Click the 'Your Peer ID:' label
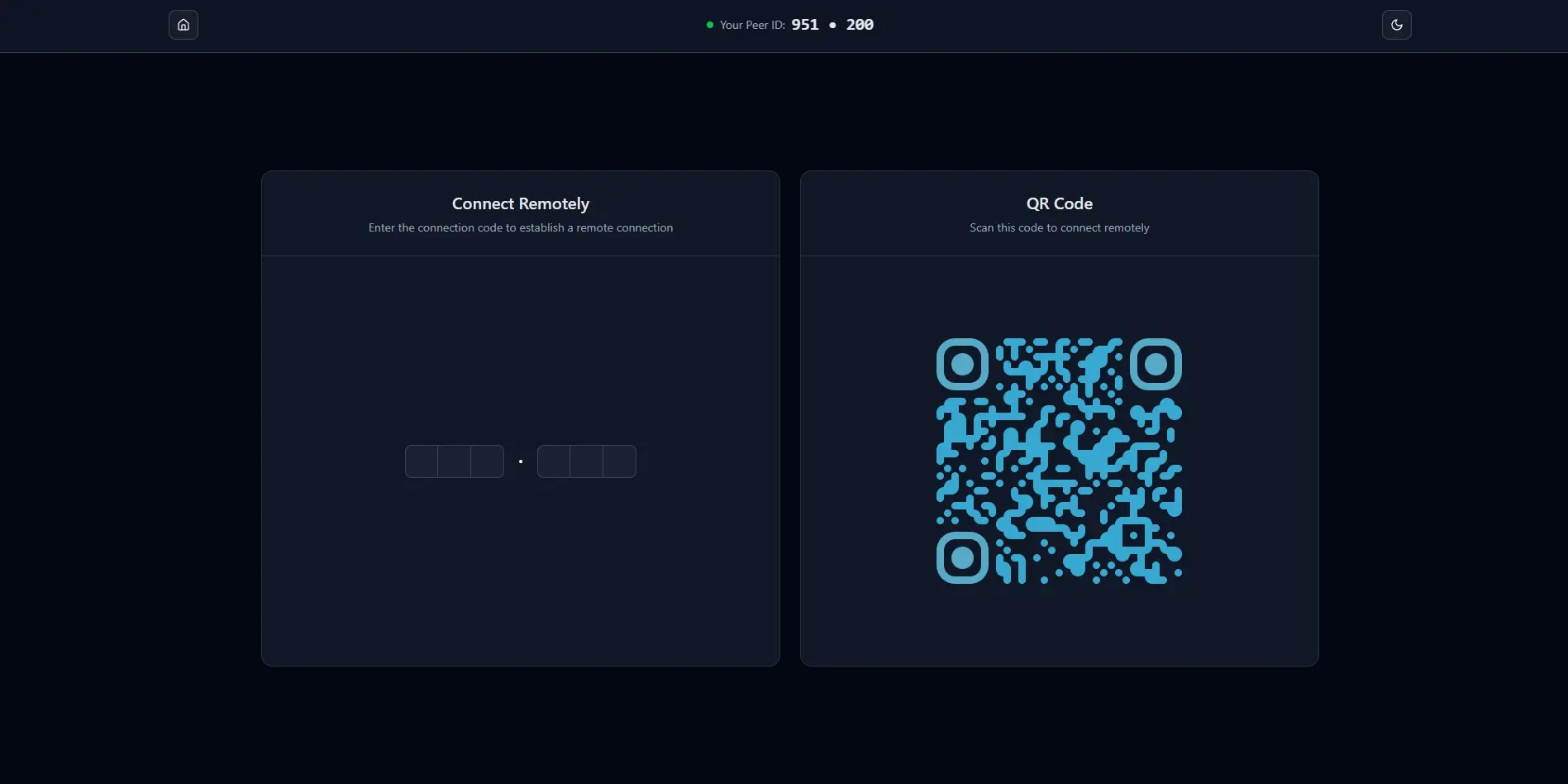Image resolution: width=1568 pixels, height=784 pixels. [x=752, y=25]
